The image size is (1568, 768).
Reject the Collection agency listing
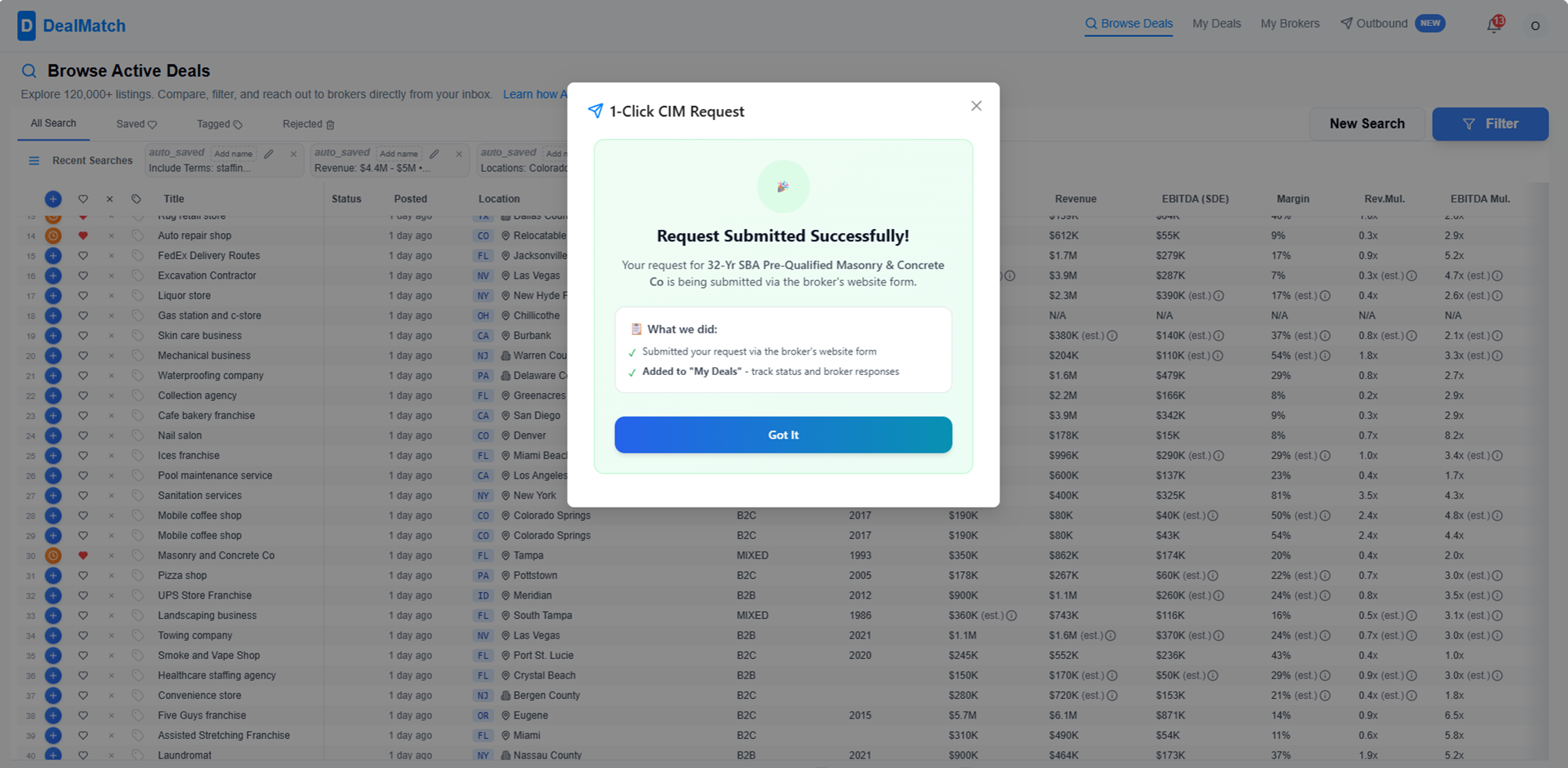[x=111, y=395]
